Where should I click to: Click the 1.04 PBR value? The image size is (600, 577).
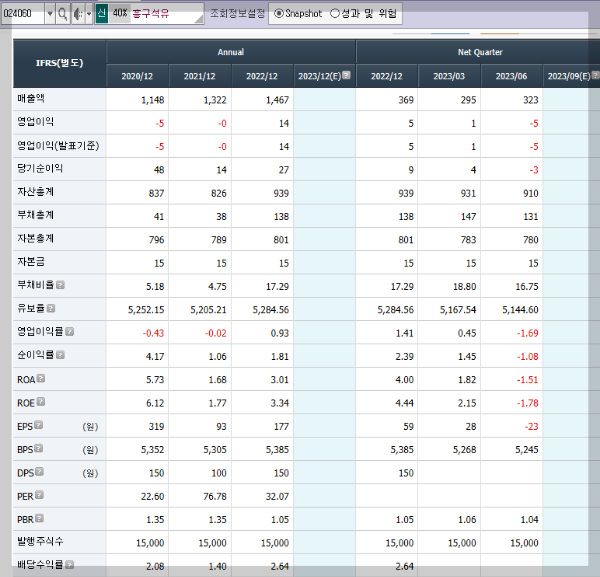[529, 520]
